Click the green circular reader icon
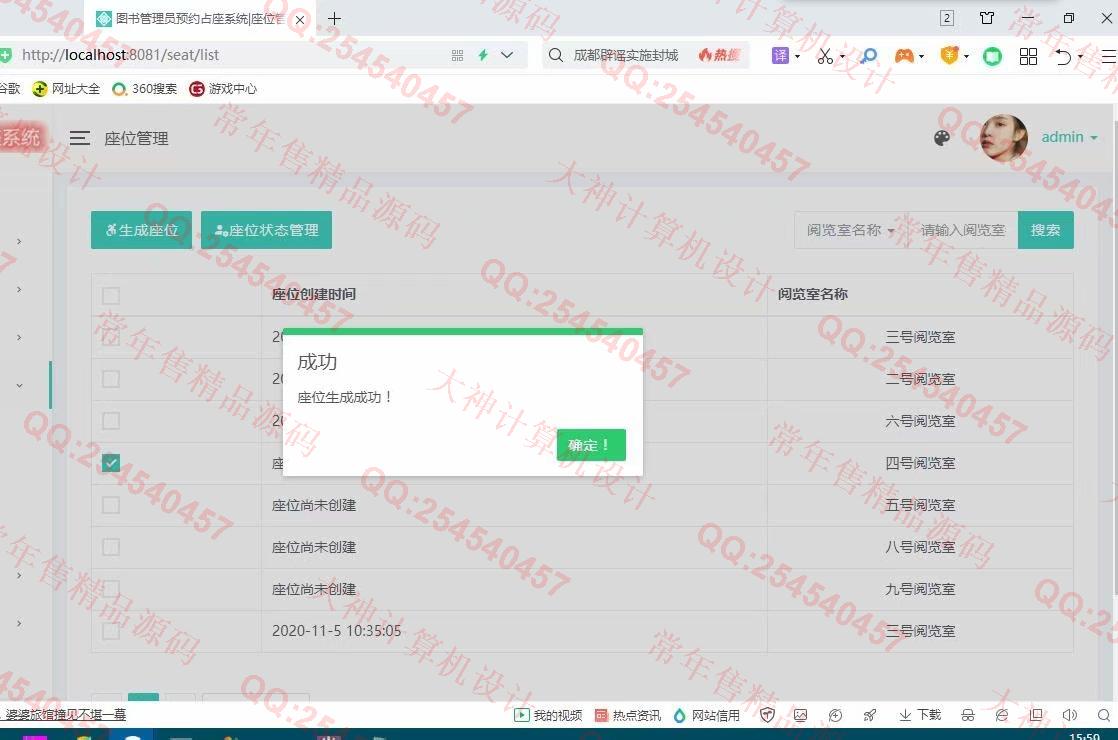The width and height of the screenshot is (1118, 740). tap(993, 56)
